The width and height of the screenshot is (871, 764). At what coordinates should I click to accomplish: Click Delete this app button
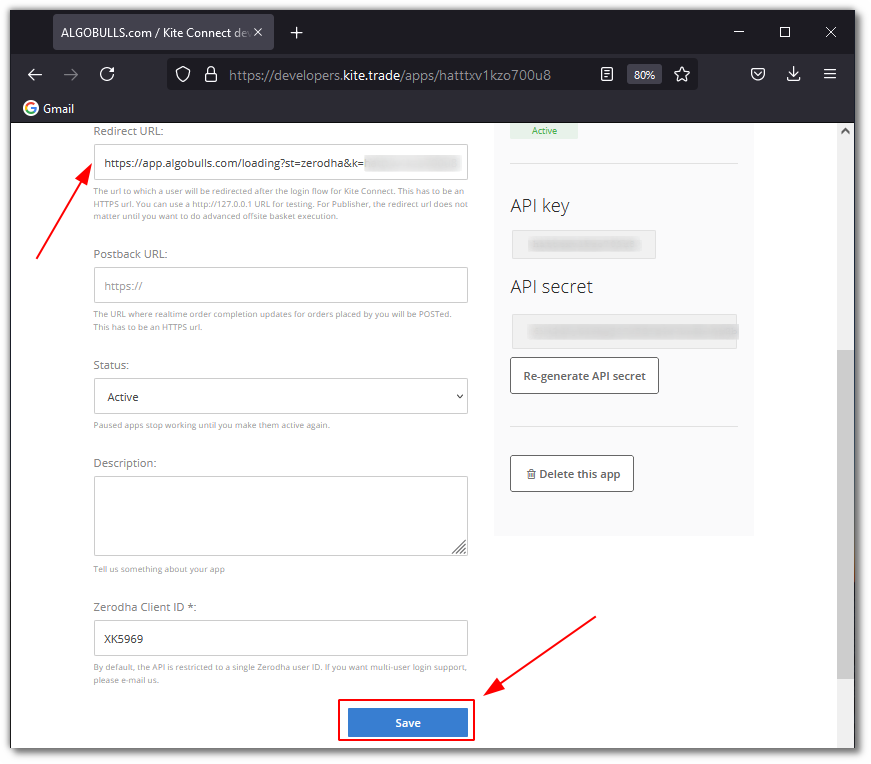coord(572,473)
